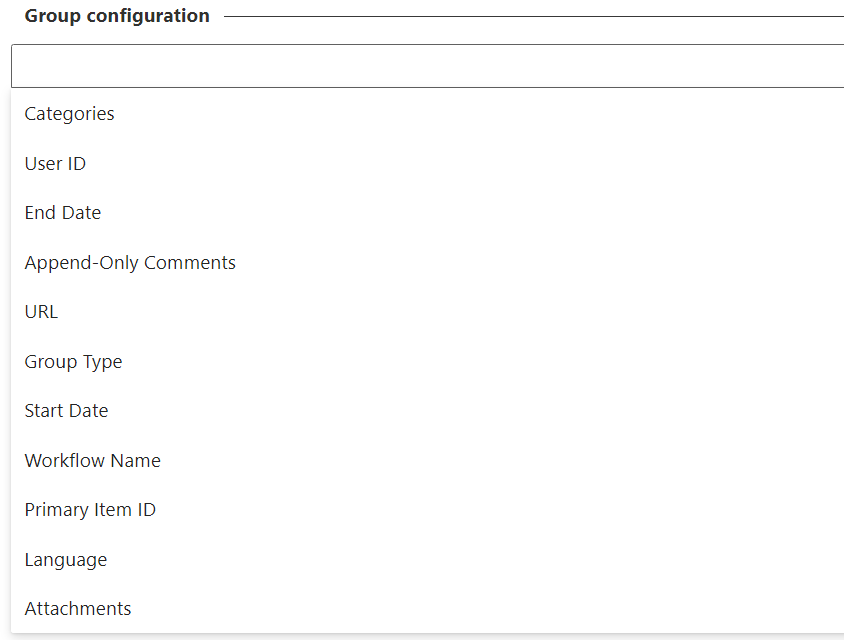Select the Attachments option
Image resolution: width=844 pixels, height=640 pixels.
point(78,609)
